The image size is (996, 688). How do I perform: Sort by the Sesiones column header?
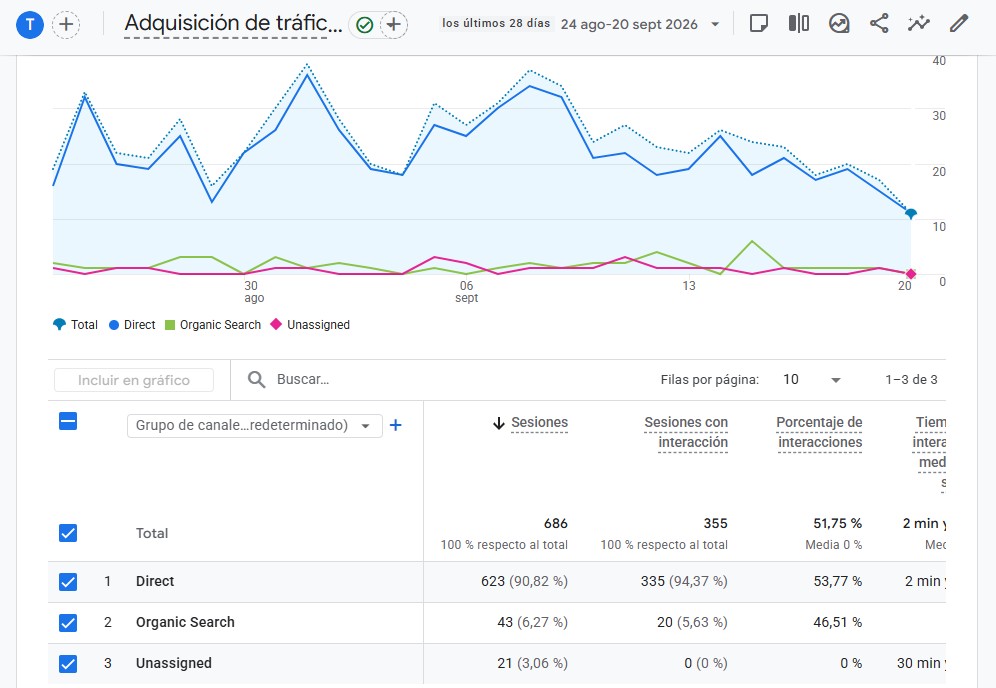click(x=539, y=422)
